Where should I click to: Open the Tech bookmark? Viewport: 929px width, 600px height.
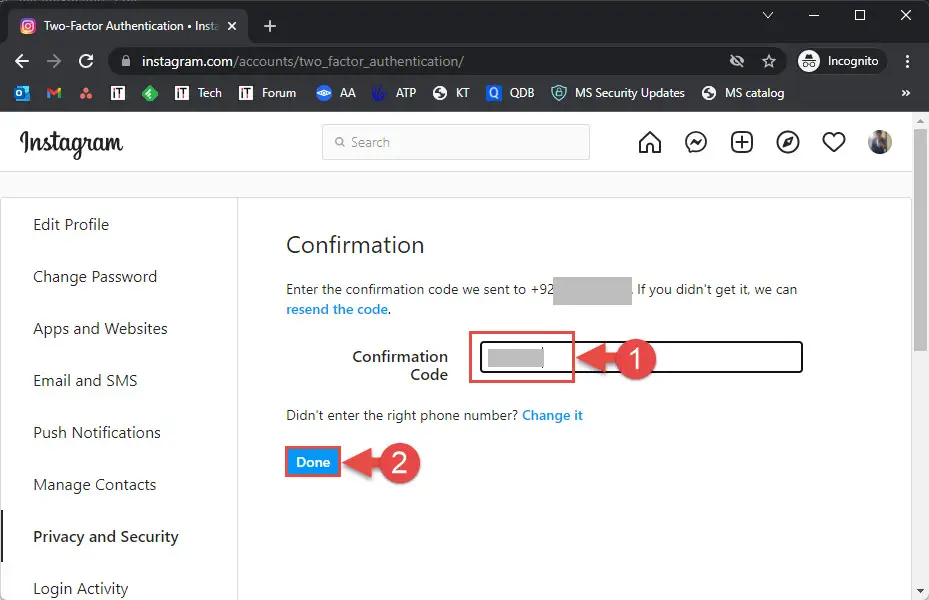198,93
